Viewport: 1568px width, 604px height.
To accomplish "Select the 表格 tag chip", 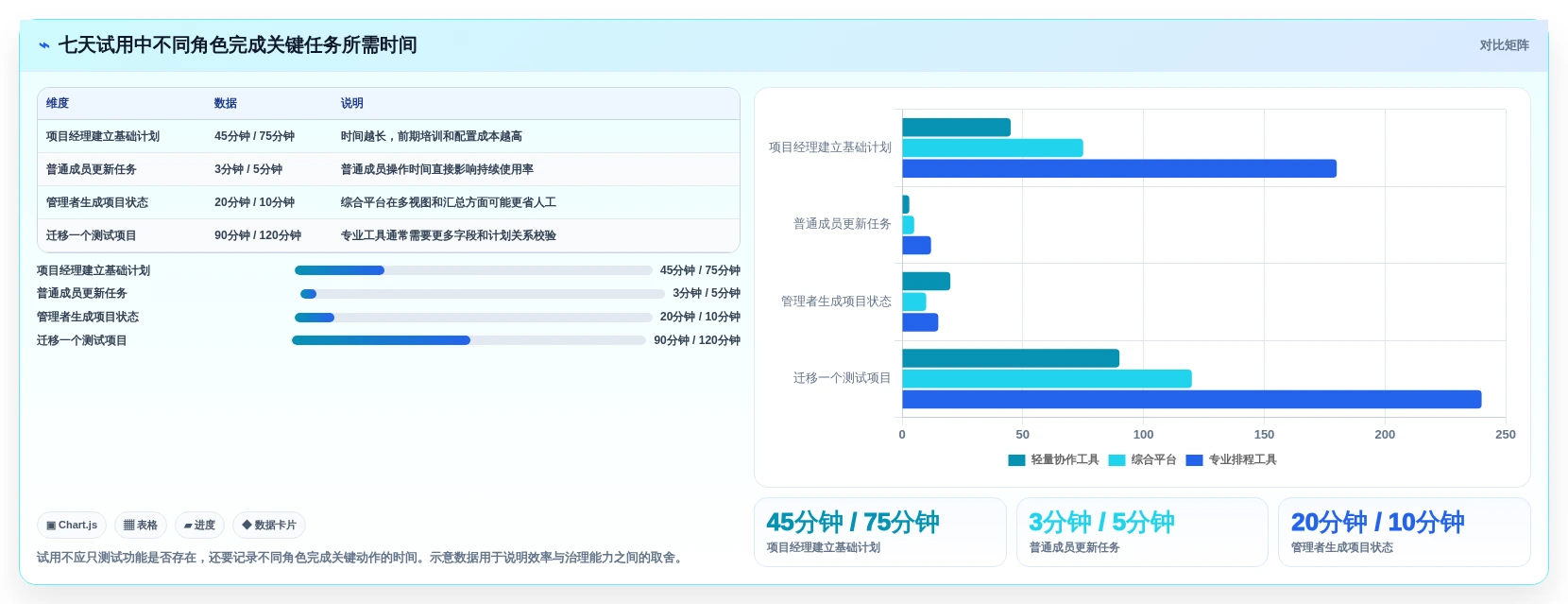I will click(x=141, y=525).
